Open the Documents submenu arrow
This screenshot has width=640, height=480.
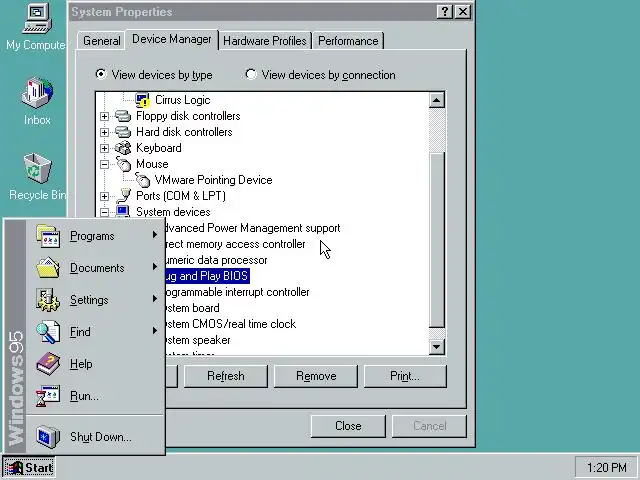coord(155,267)
